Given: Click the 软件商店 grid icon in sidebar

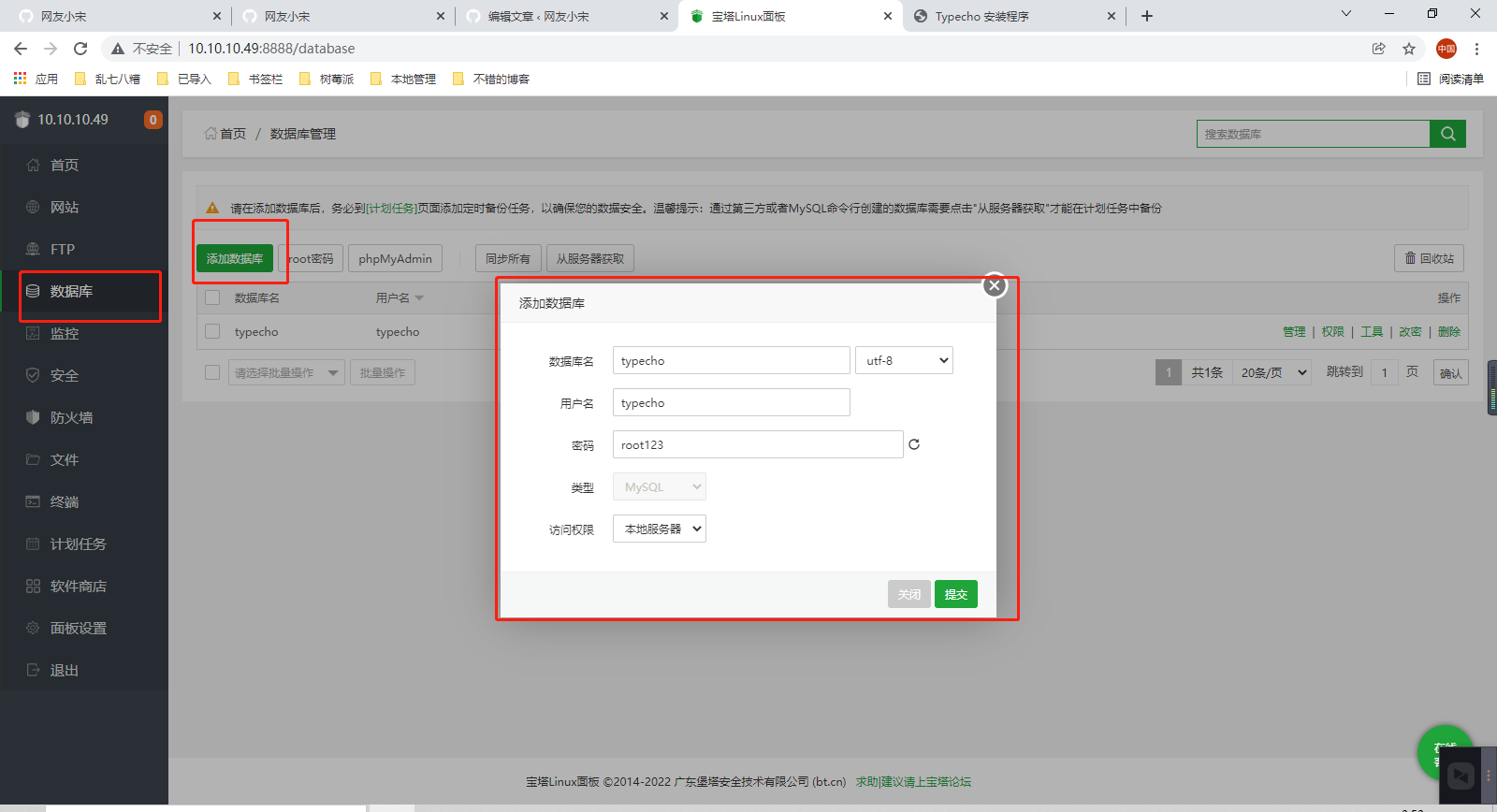Looking at the screenshot, I should point(33,586).
